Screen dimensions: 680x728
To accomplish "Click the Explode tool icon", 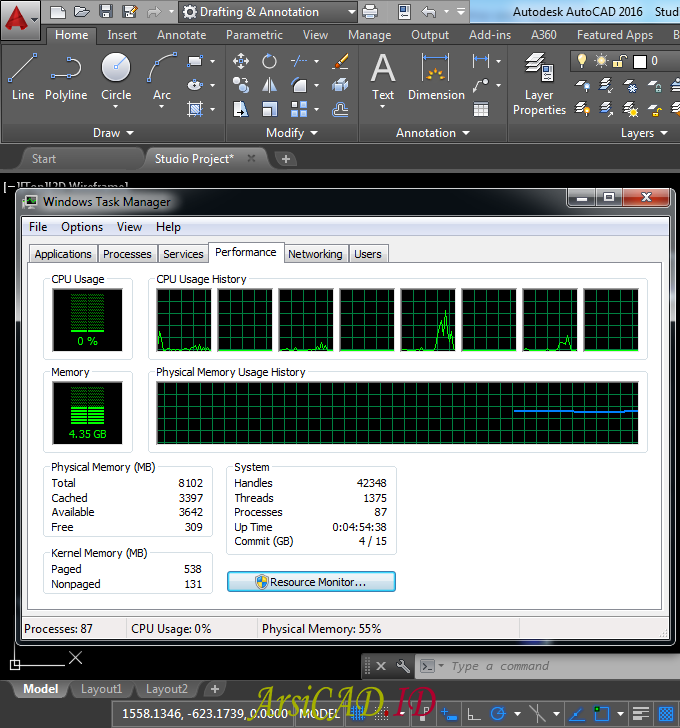I will coord(340,85).
